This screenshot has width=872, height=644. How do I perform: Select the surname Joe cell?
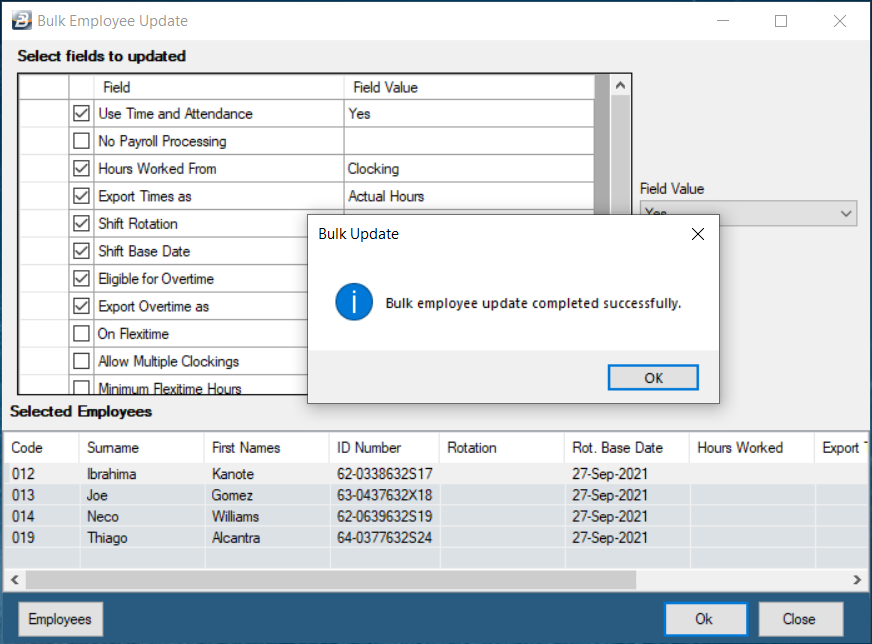(x=142, y=495)
